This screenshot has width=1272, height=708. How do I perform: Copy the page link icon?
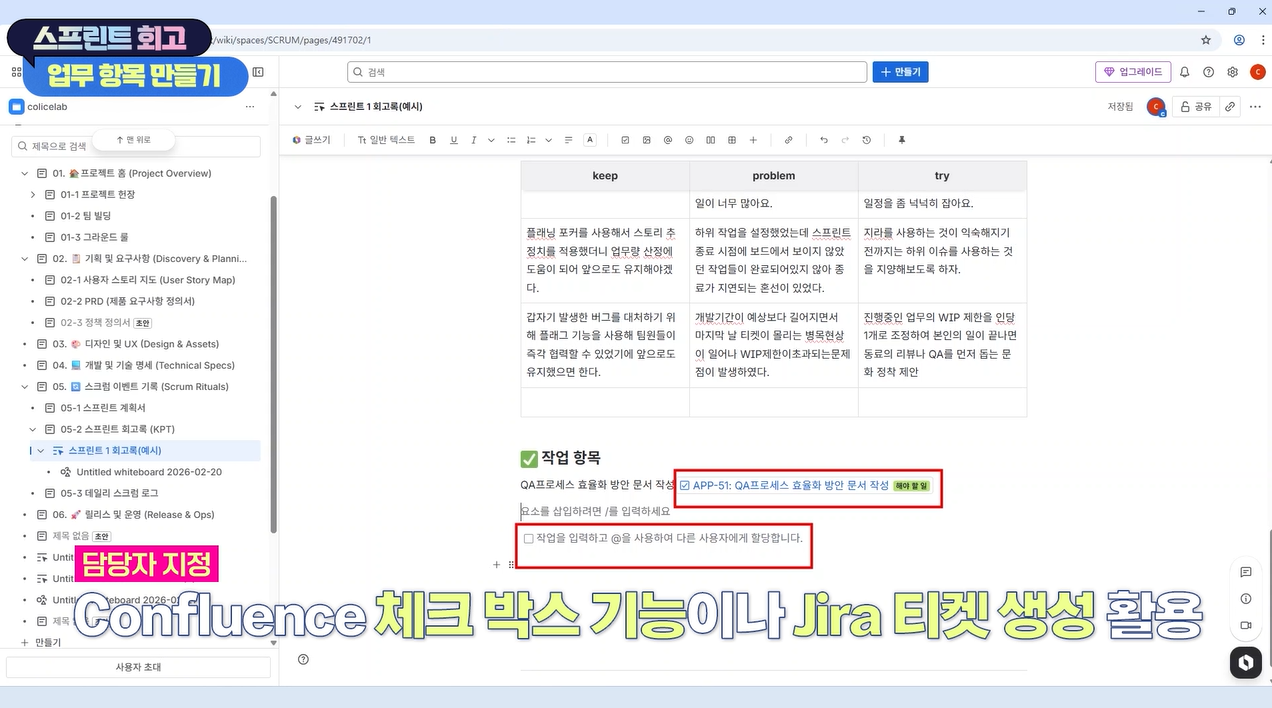(x=1230, y=106)
